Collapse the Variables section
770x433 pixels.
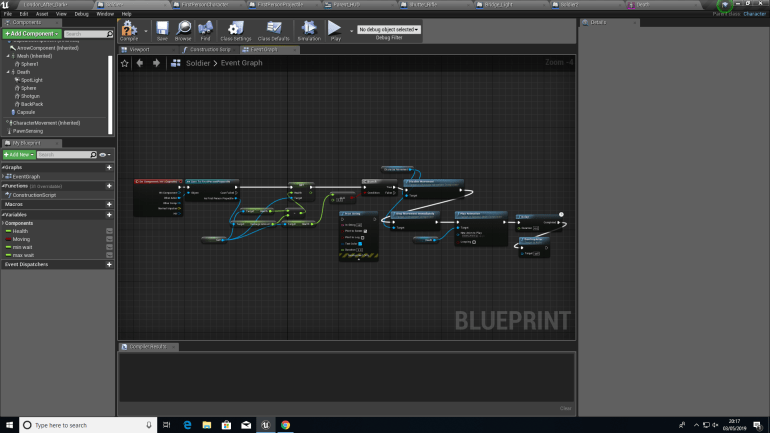tap(3, 215)
